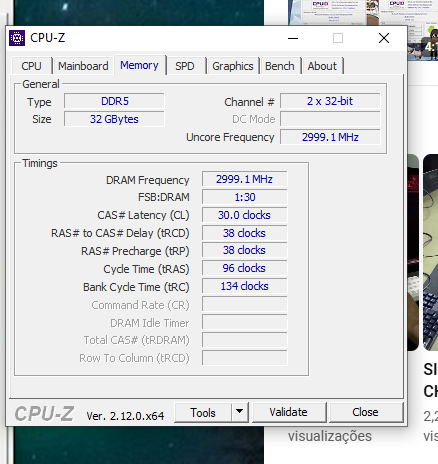Click the Tools button
Screen dimensions: 438x464
(203, 413)
